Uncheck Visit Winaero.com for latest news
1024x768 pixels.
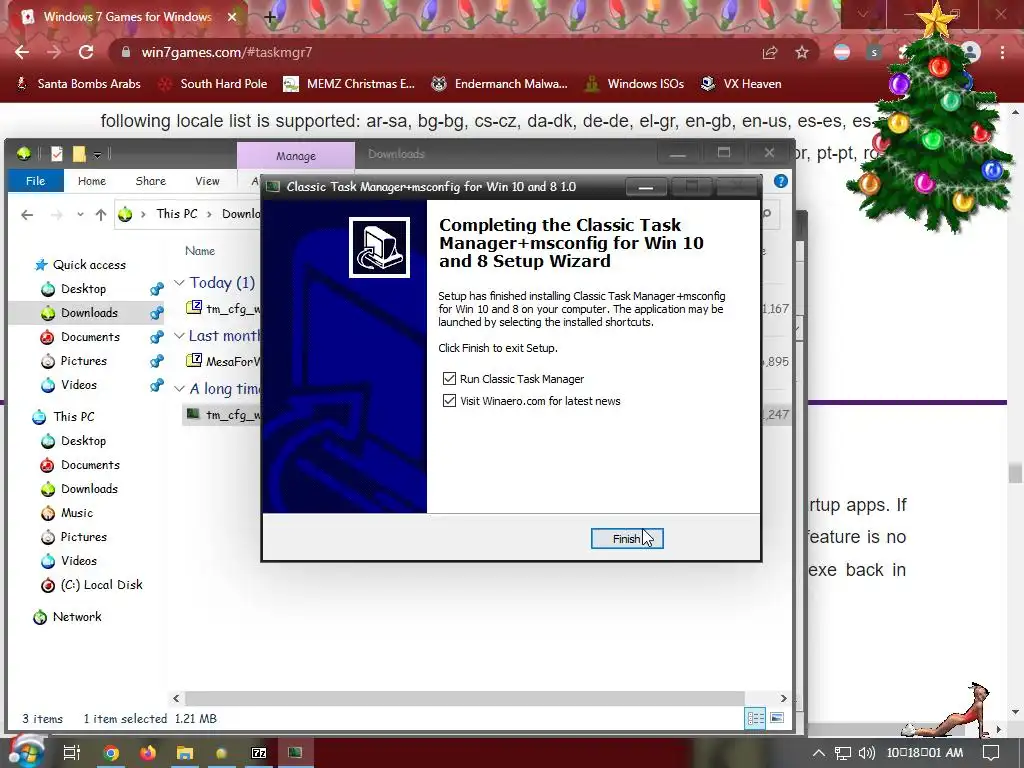[449, 400]
